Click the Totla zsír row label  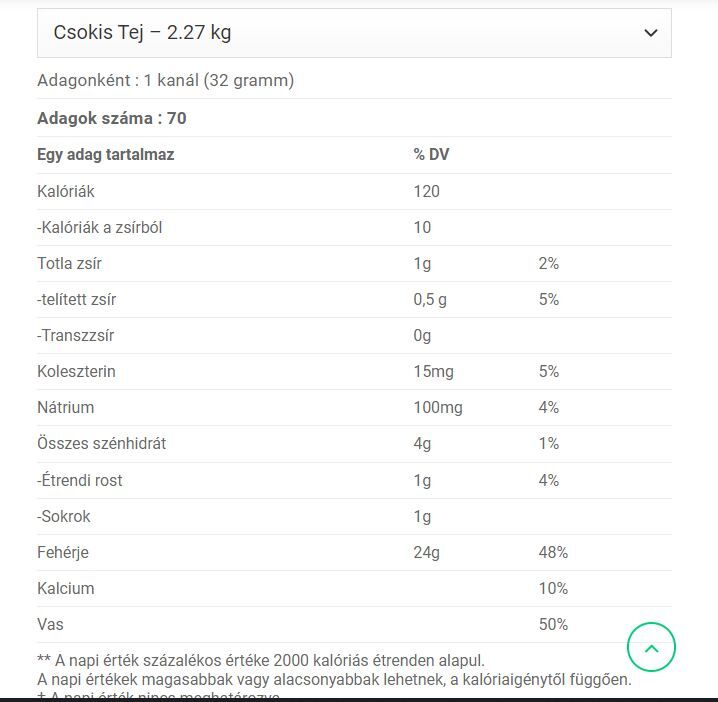(69, 264)
